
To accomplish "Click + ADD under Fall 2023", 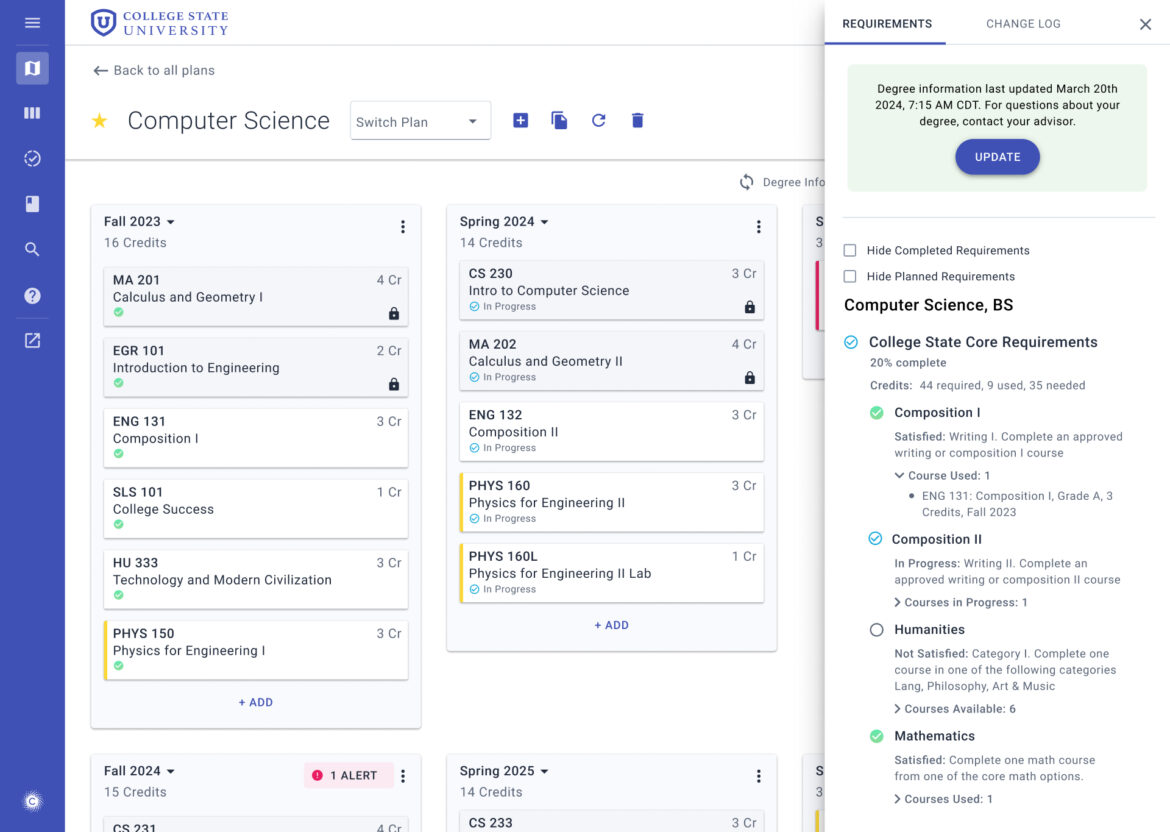I will (x=255, y=703).
